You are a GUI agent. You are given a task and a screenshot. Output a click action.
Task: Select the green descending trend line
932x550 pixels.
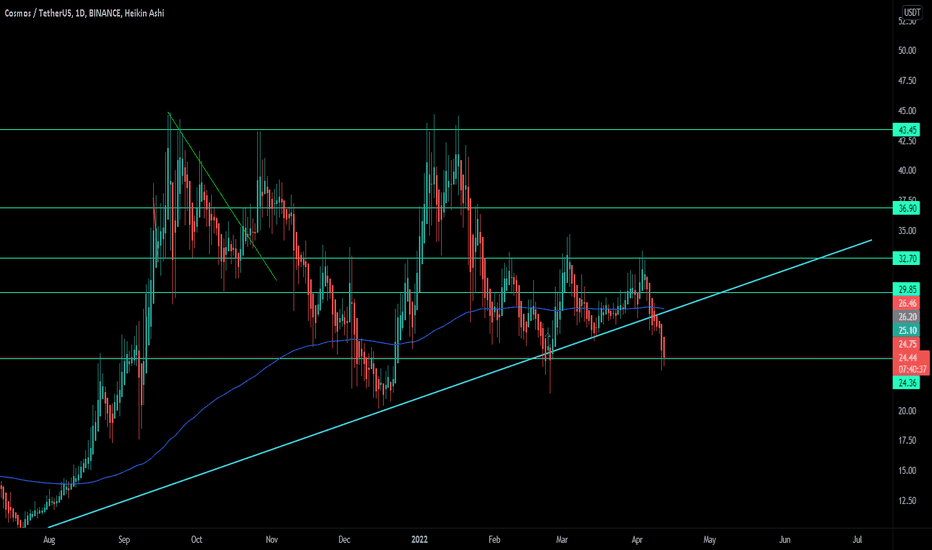click(x=222, y=196)
